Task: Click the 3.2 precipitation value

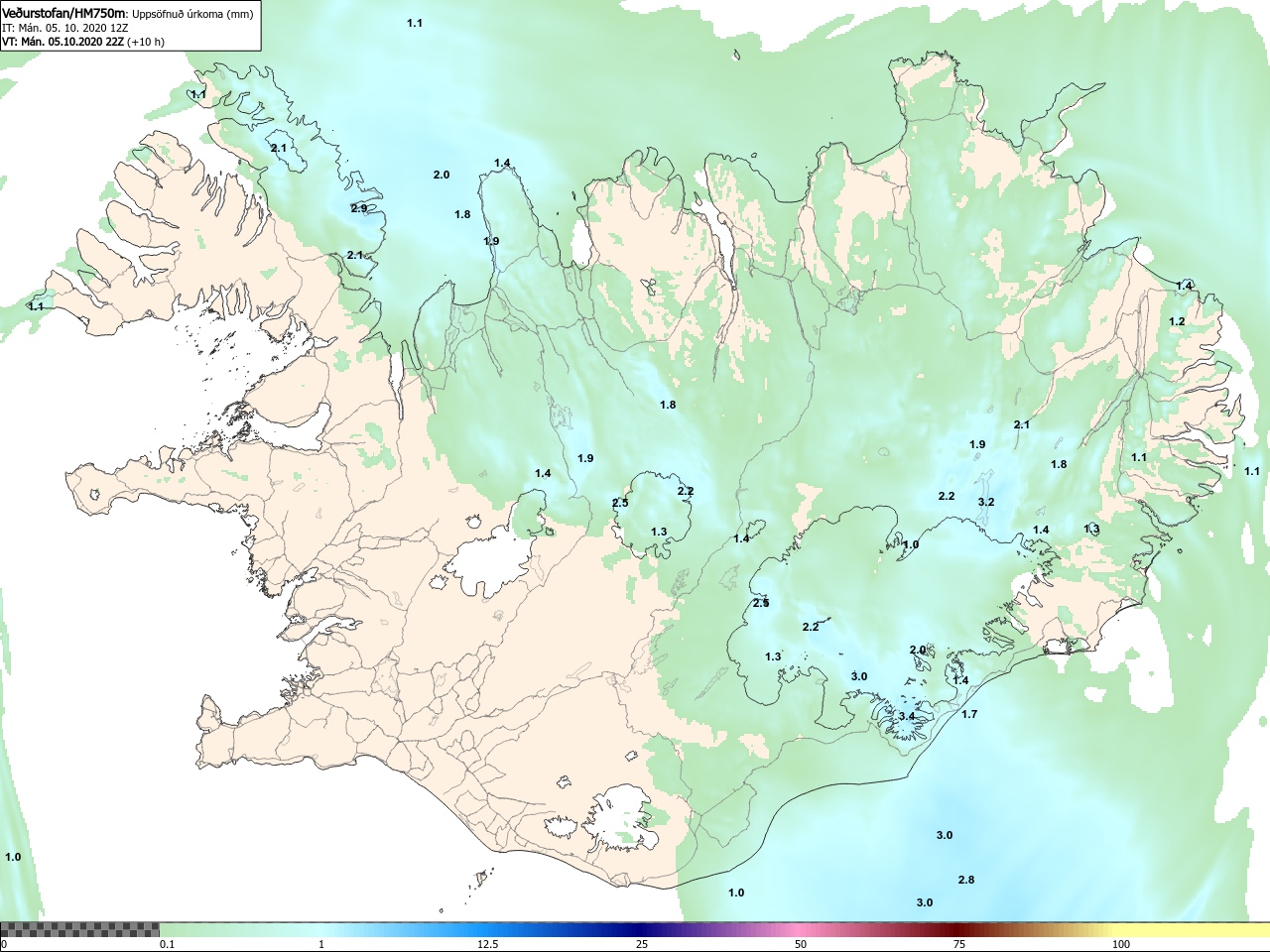Action: (x=985, y=502)
